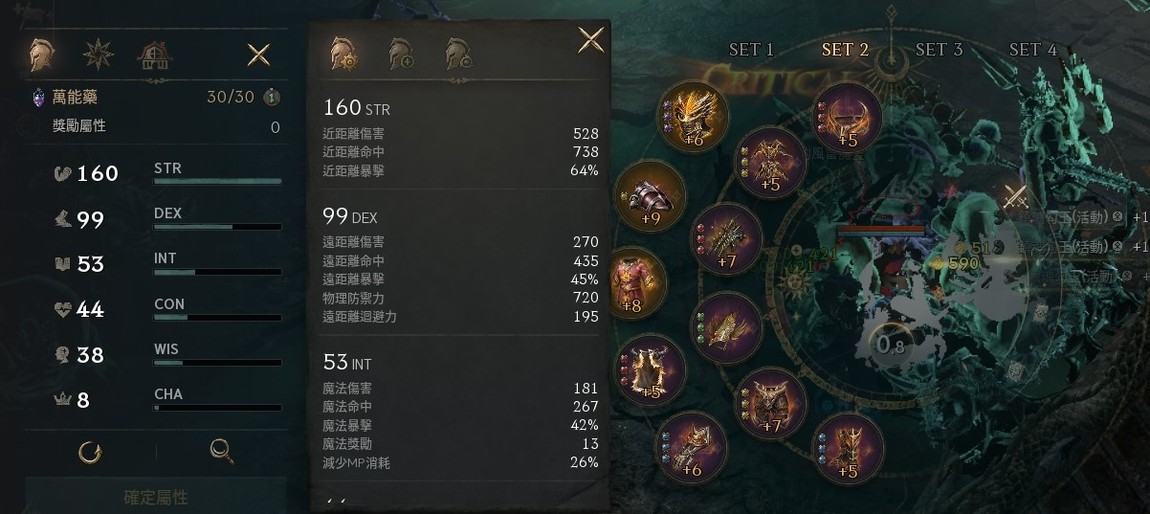Image resolution: width=1150 pixels, height=514 pixels.
Task: Click the universal potion info icon
Action: [271, 98]
